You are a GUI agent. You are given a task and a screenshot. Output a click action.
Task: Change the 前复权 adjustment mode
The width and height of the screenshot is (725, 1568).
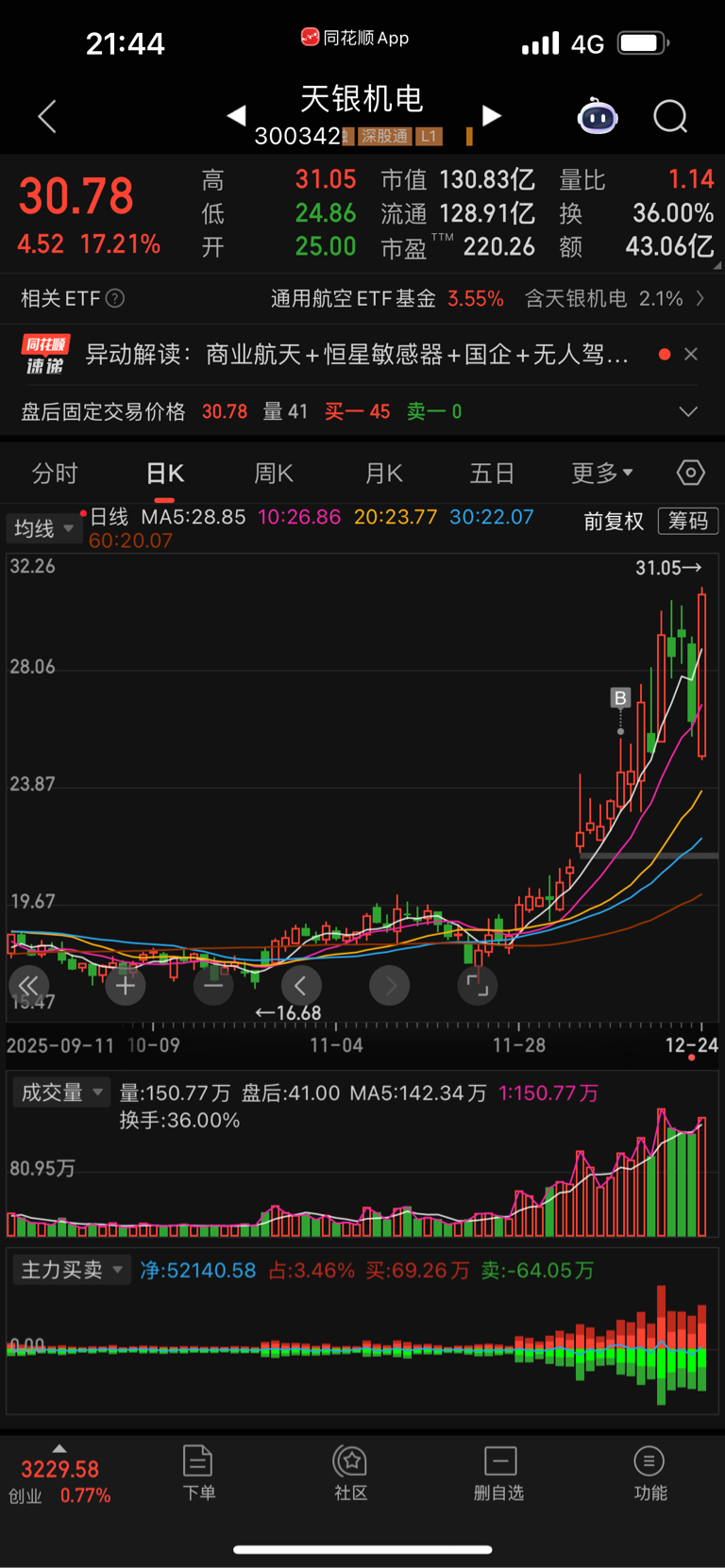[614, 521]
